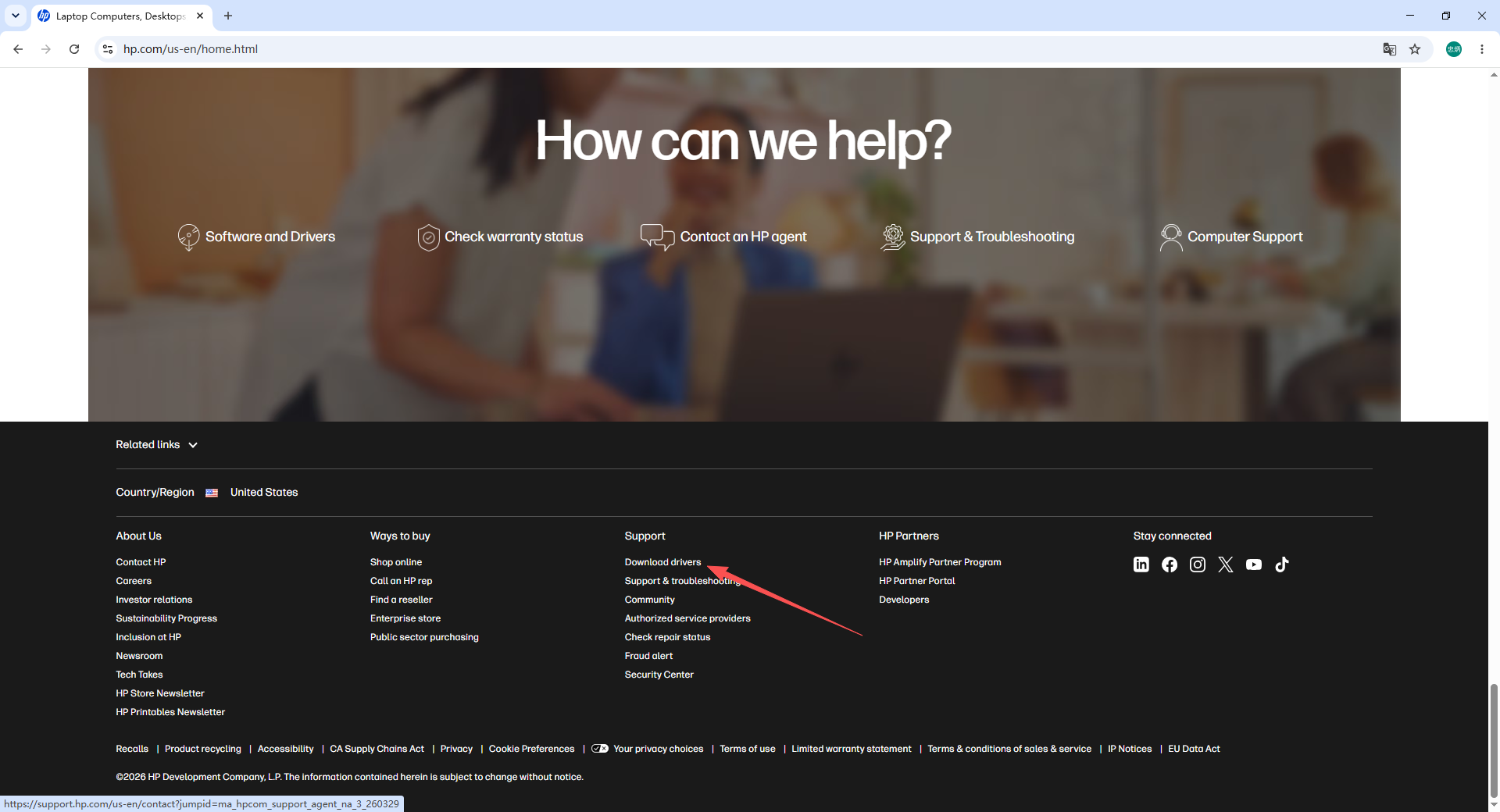Open Contact an HP agent link
This screenshot has height=812, width=1500.
743,237
